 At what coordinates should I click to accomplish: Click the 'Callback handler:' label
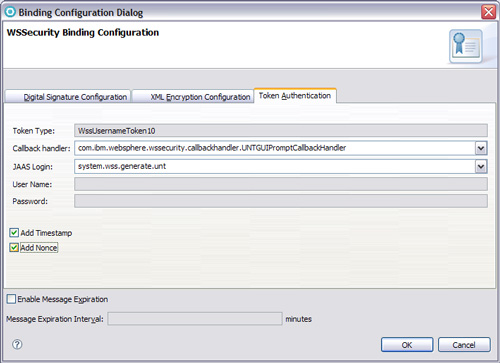41,148
